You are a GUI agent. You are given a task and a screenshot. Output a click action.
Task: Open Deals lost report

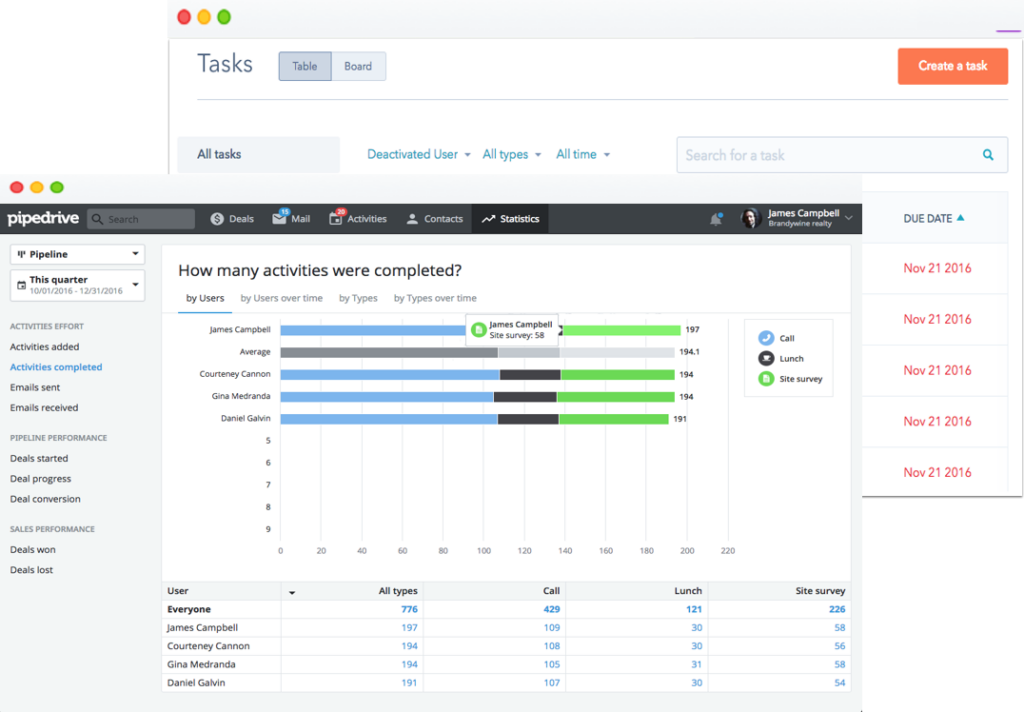[x=31, y=570]
